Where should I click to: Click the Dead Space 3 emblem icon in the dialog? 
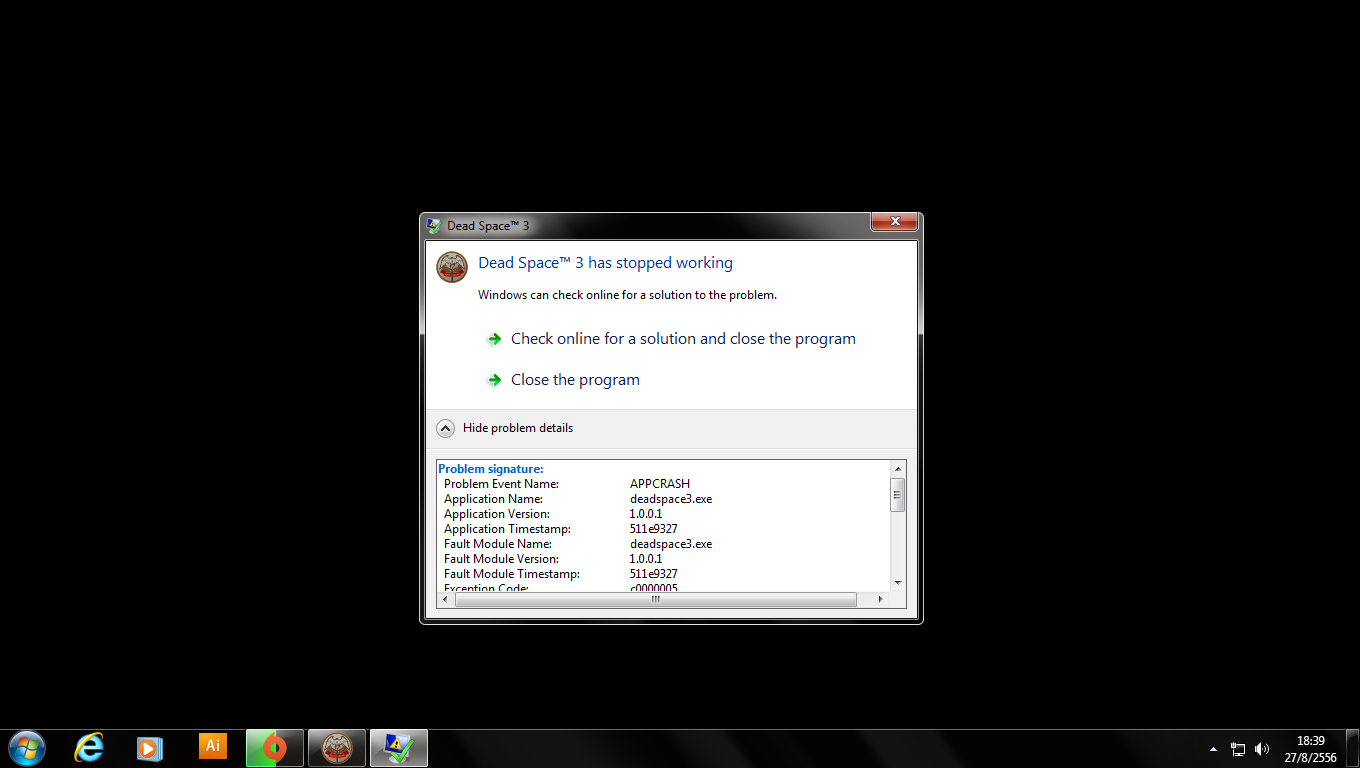452,267
